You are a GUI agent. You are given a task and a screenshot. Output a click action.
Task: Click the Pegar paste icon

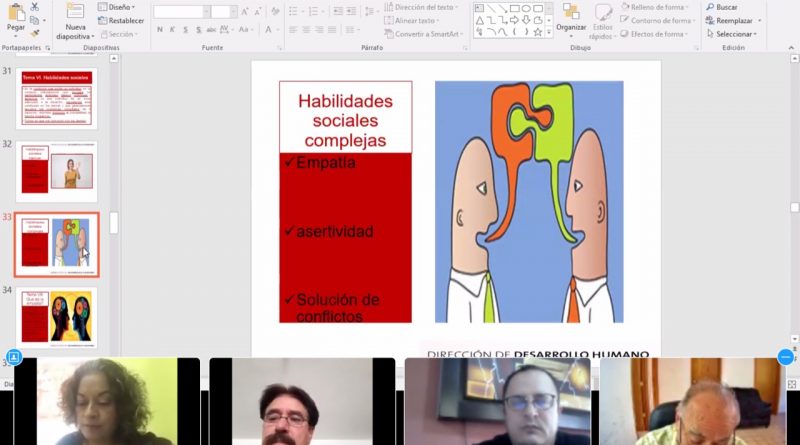click(16, 14)
